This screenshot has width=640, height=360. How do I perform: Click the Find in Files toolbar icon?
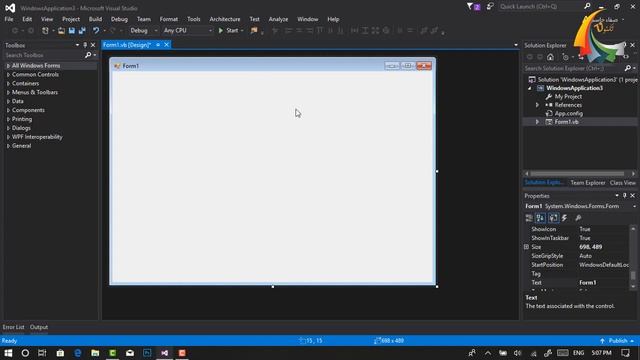[254, 31]
